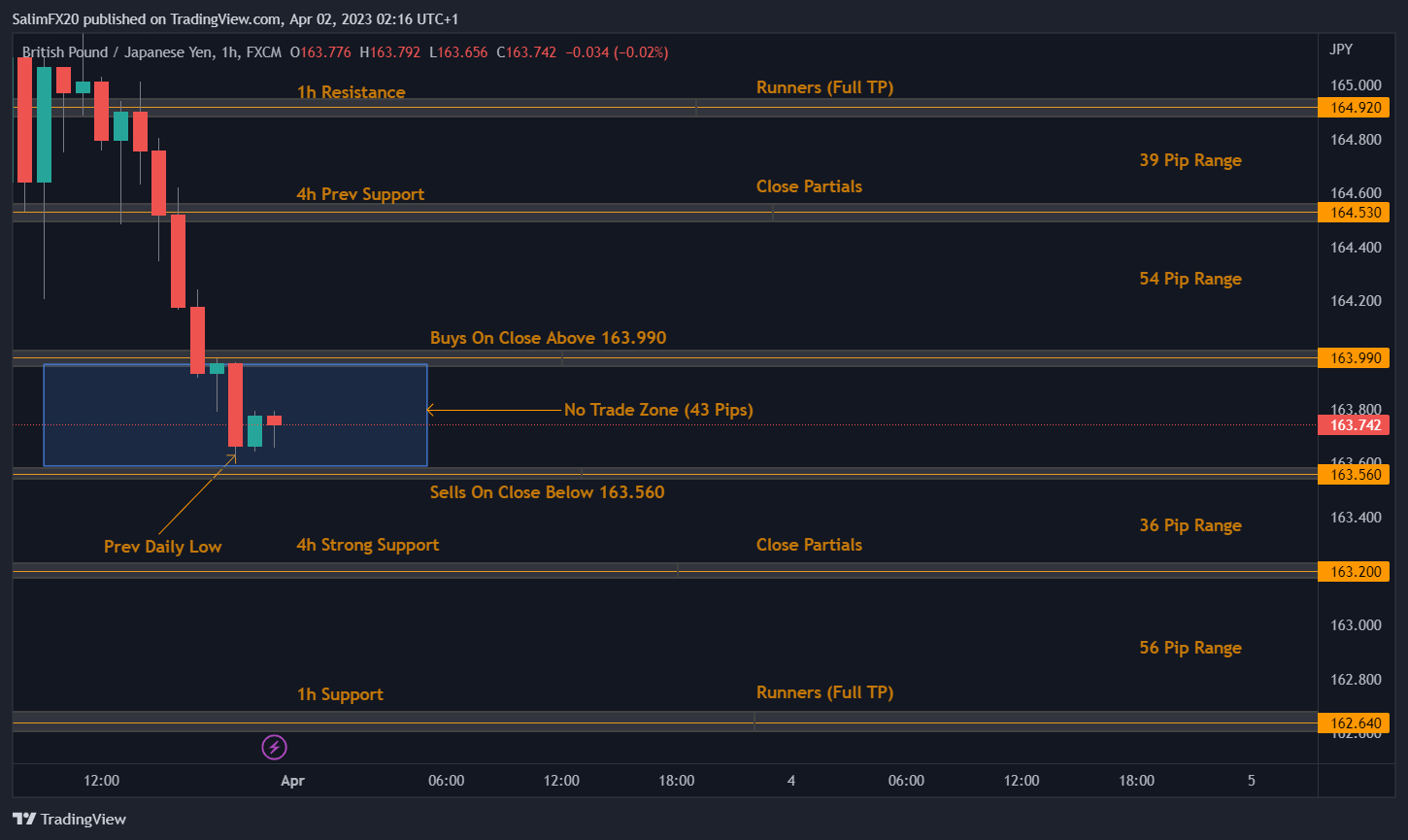The image size is (1408, 840).
Task: Click the 'Prev Daily Low' label
Action: [x=162, y=547]
